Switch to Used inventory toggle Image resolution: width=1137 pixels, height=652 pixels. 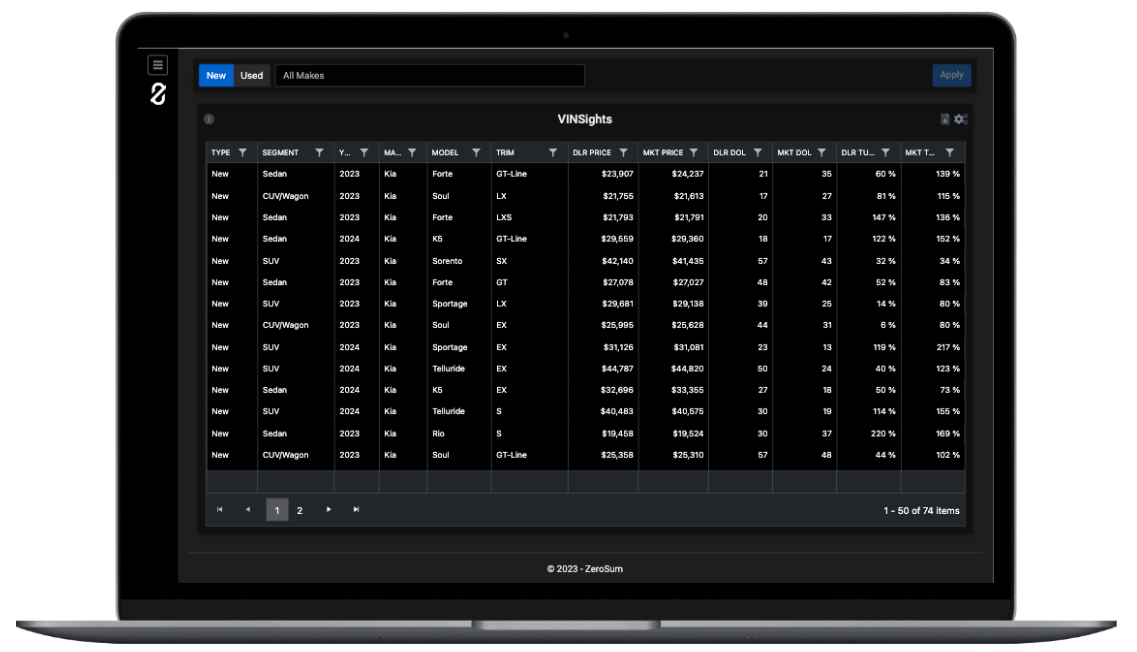252,75
